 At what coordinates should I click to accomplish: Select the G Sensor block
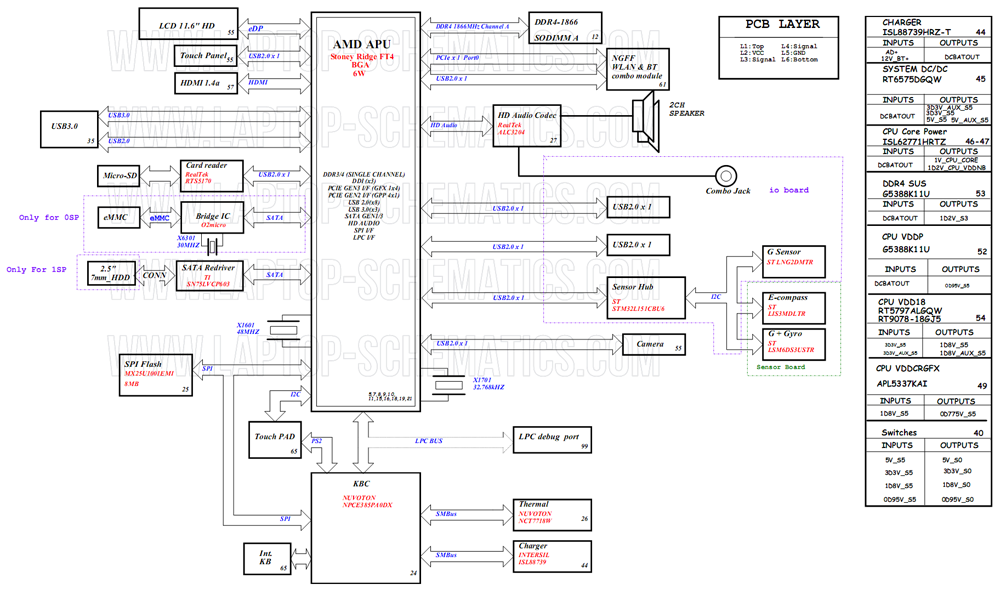[x=794, y=262]
